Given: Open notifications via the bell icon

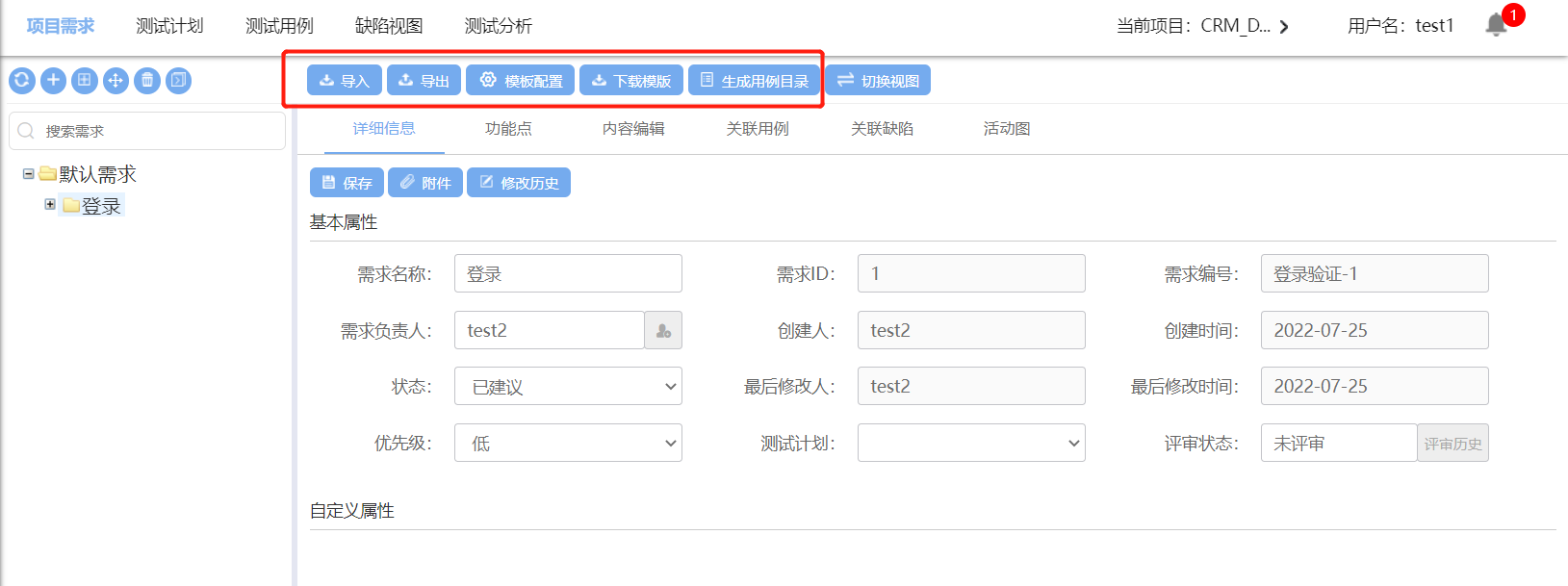Looking at the screenshot, I should (x=1496, y=25).
